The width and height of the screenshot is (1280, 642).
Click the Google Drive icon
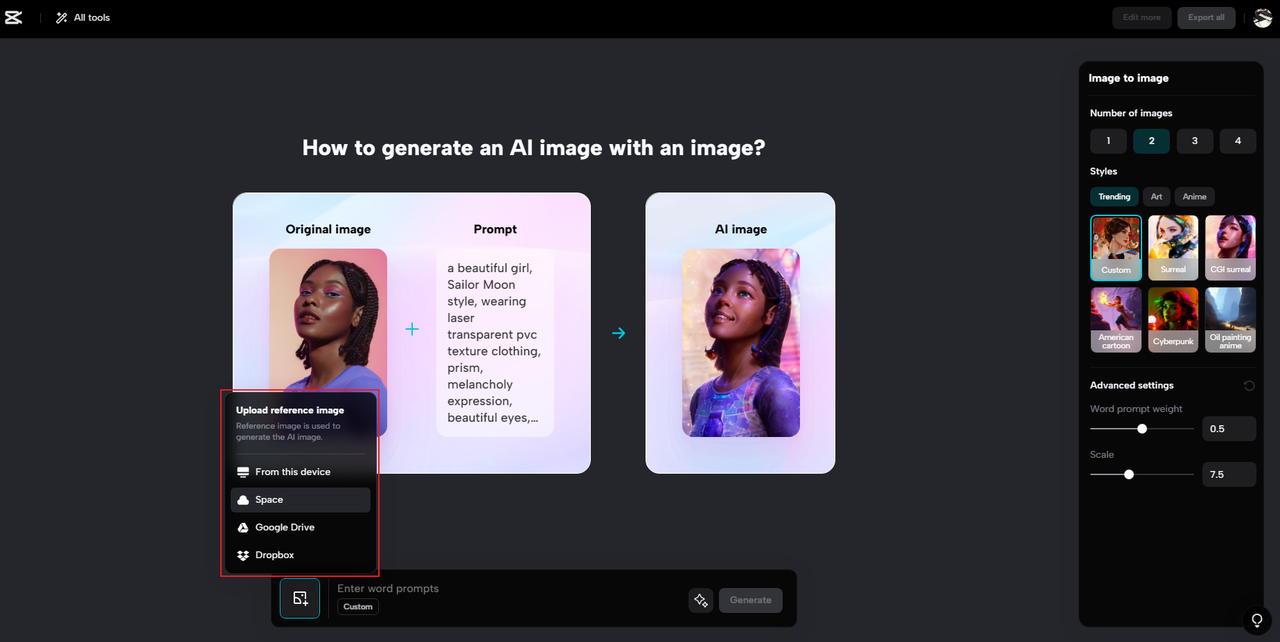[x=243, y=527]
